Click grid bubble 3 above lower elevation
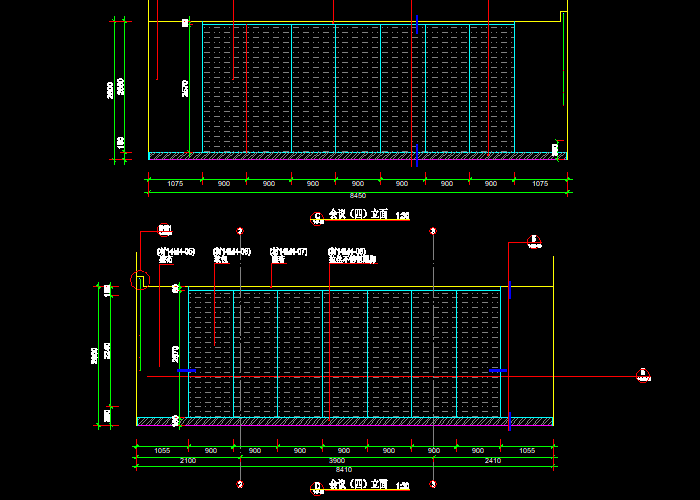Viewport: 700px width, 500px height. [x=433, y=231]
